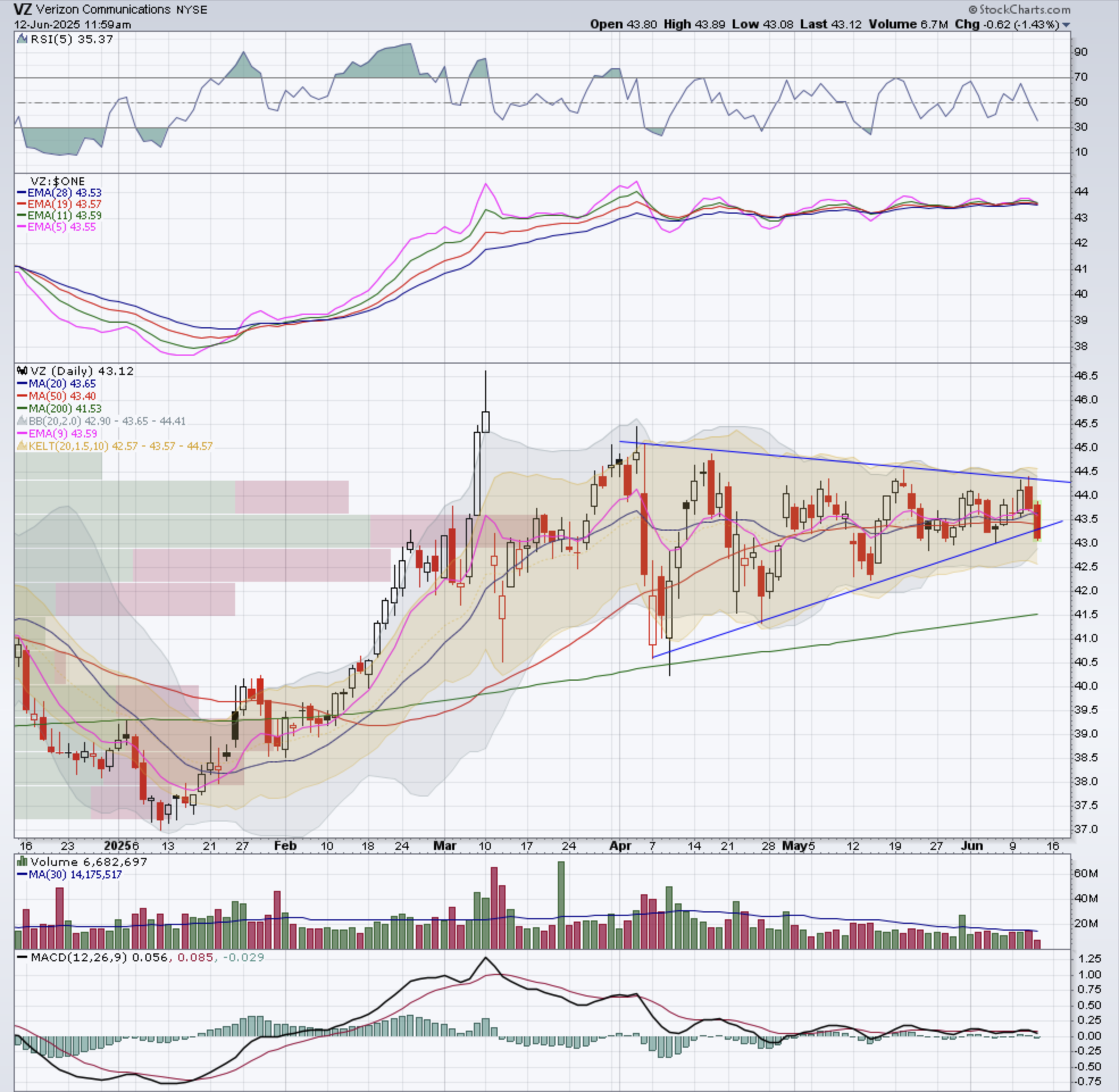Click the KELT(20,1.5,10) values text
Screen dimensions: 1119x1092
point(120,445)
